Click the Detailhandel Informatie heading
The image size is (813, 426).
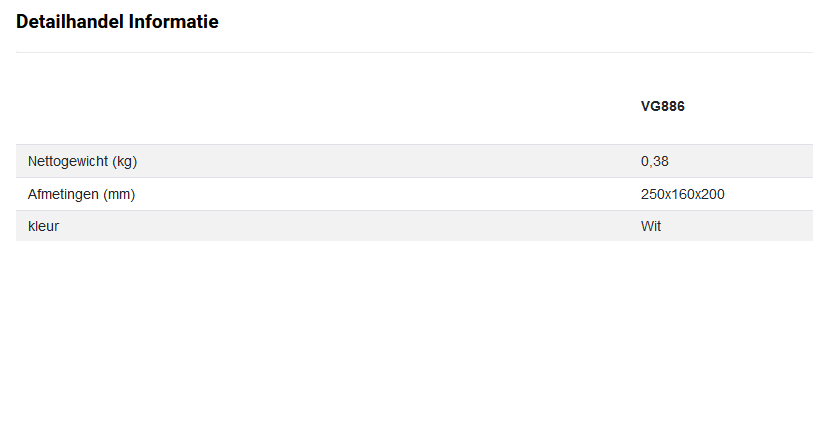(x=117, y=22)
